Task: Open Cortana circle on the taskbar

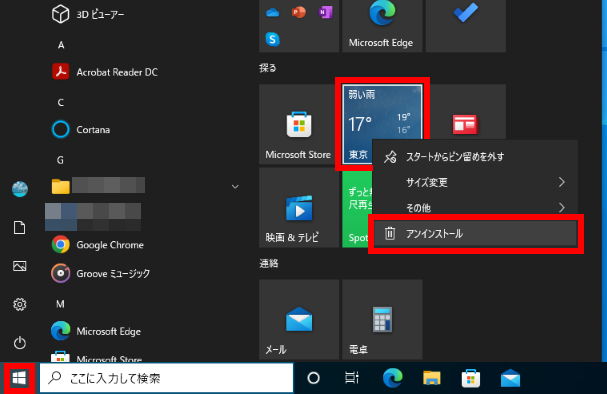Action: click(x=314, y=378)
